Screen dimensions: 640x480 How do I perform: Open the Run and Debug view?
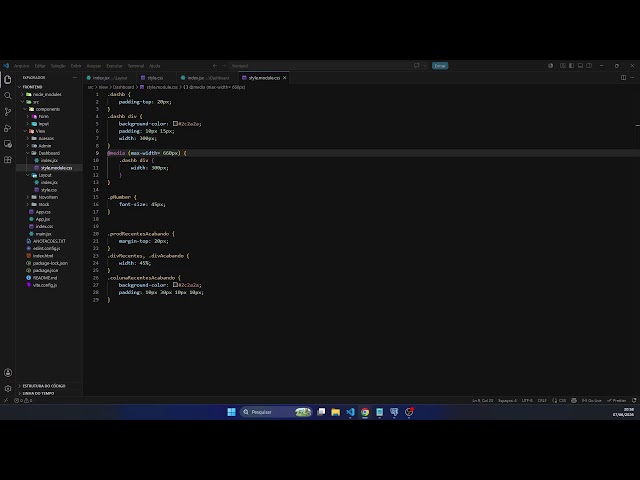point(8,128)
